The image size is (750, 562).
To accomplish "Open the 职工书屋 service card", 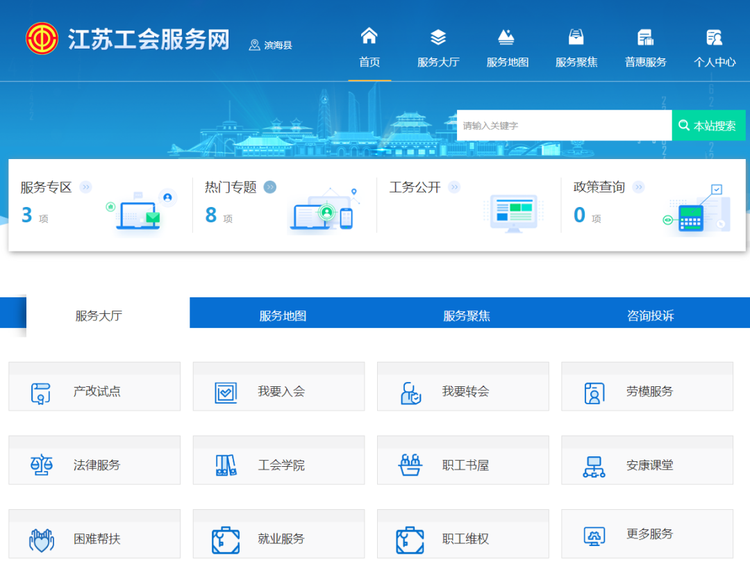I will point(463,460).
